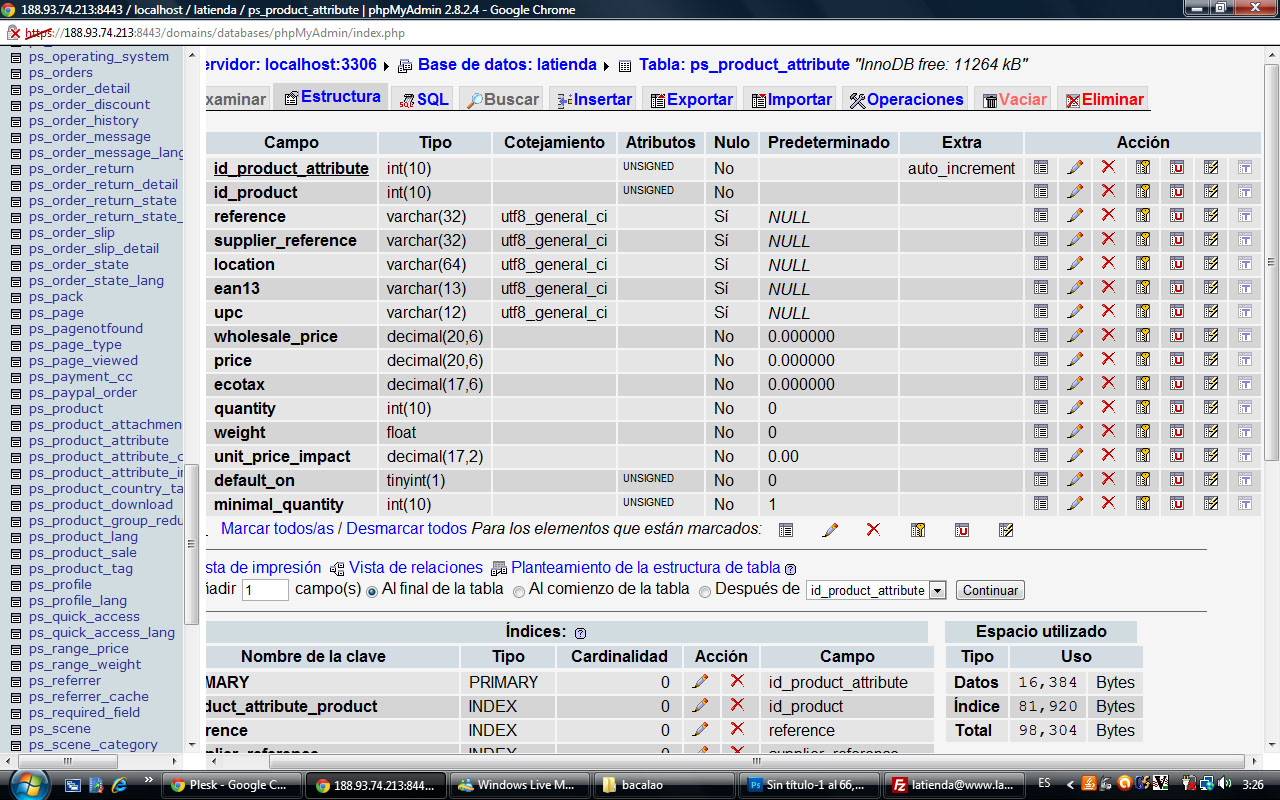Open help icon beside Planteamiento de la estructura
The image size is (1280, 800).
click(790, 569)
